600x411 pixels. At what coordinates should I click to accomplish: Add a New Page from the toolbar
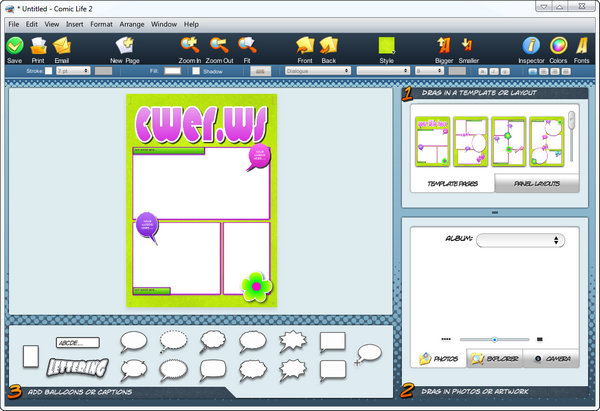point(124,45)
